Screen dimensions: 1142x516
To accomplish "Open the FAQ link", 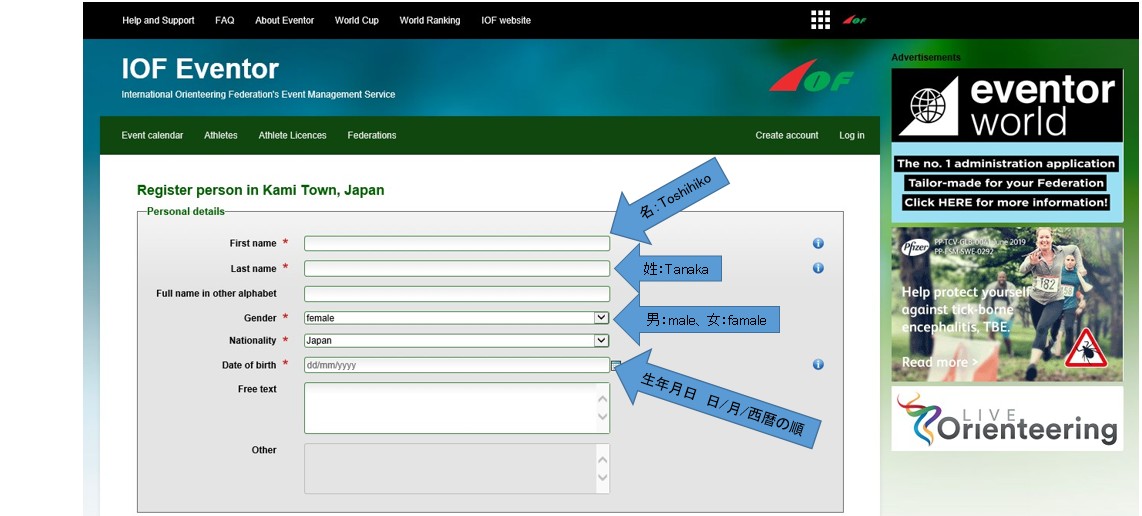I will pos(224,20).
